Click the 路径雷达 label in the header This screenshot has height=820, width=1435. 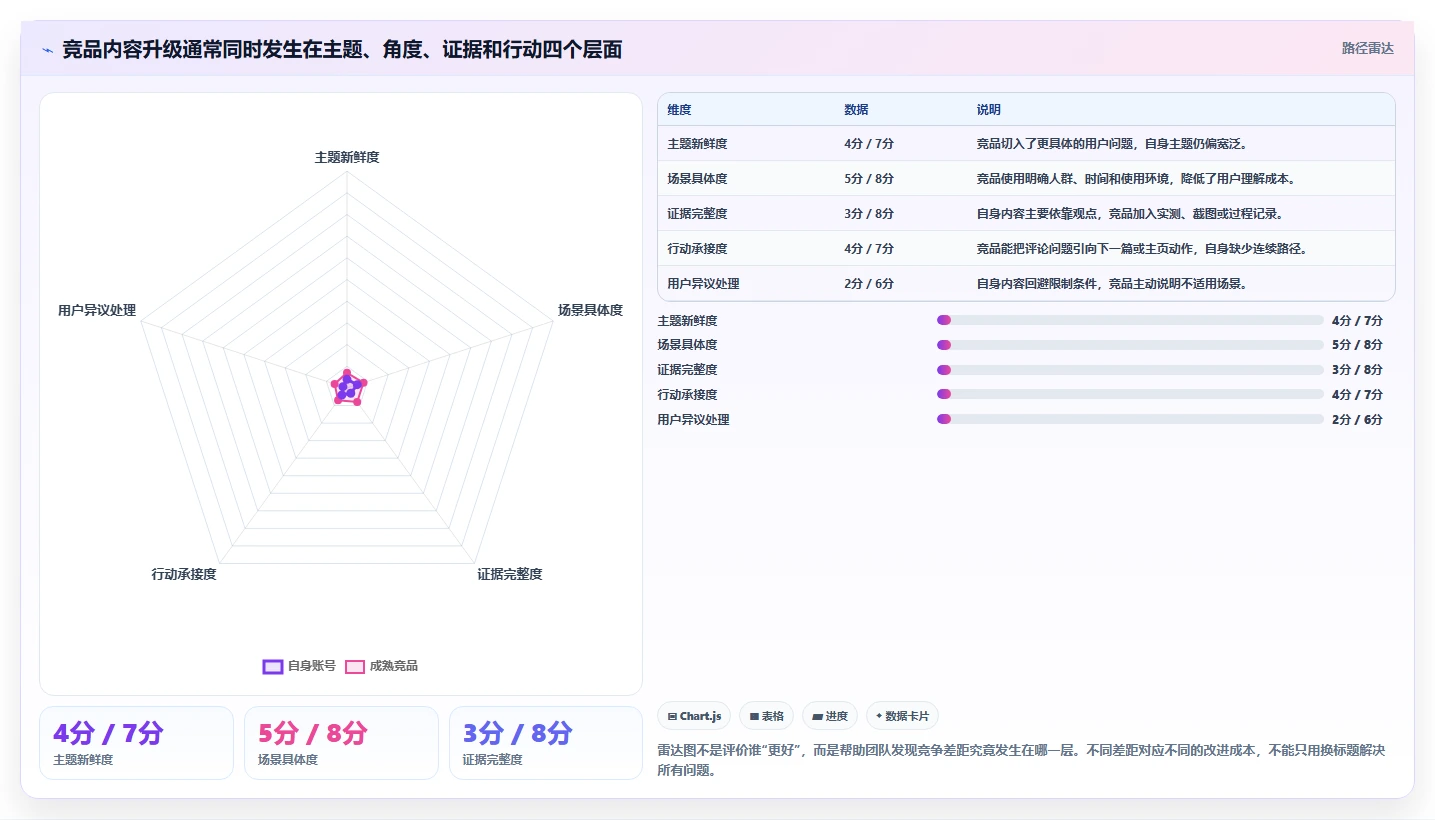pos(1367,48)
